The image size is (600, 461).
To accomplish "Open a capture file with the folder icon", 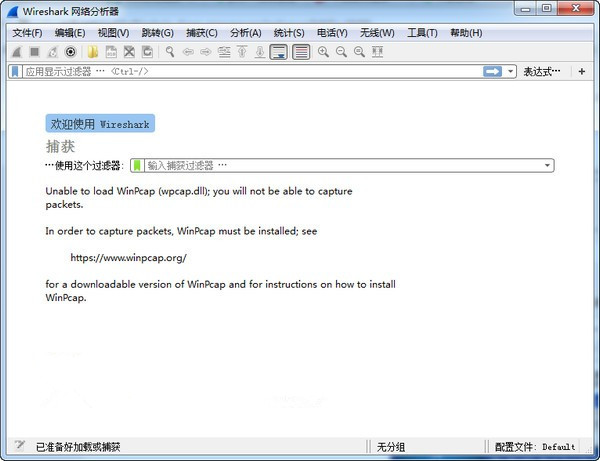I will [x=93, y=52].
